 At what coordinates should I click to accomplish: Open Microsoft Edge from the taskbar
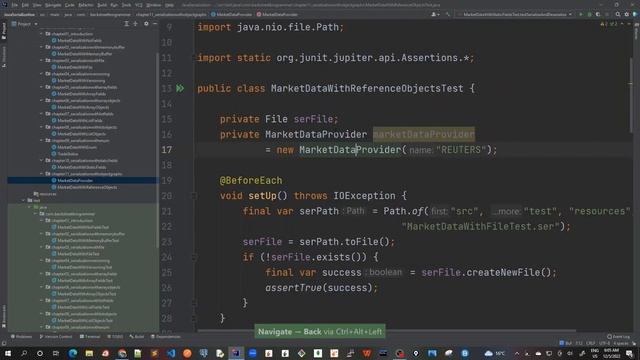tap(73, 353)
